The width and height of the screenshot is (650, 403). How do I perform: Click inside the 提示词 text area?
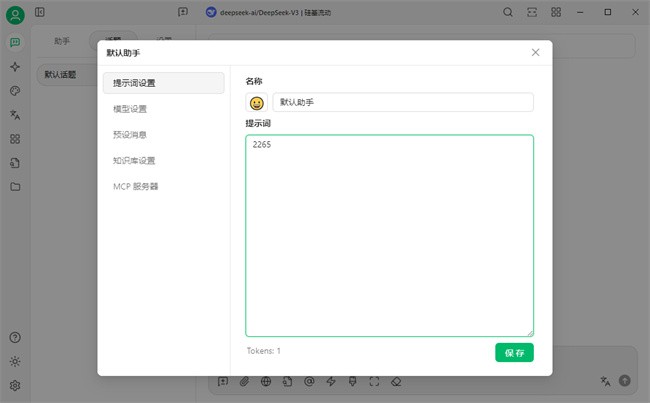click(x=389, y=235)
